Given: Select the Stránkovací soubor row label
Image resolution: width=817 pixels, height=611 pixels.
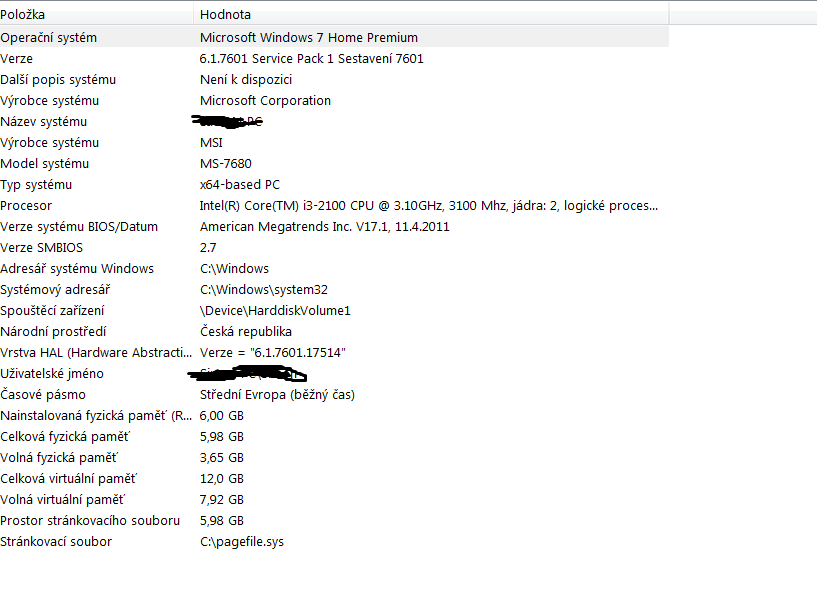Looking at the screenshot, I should point(56,542).
